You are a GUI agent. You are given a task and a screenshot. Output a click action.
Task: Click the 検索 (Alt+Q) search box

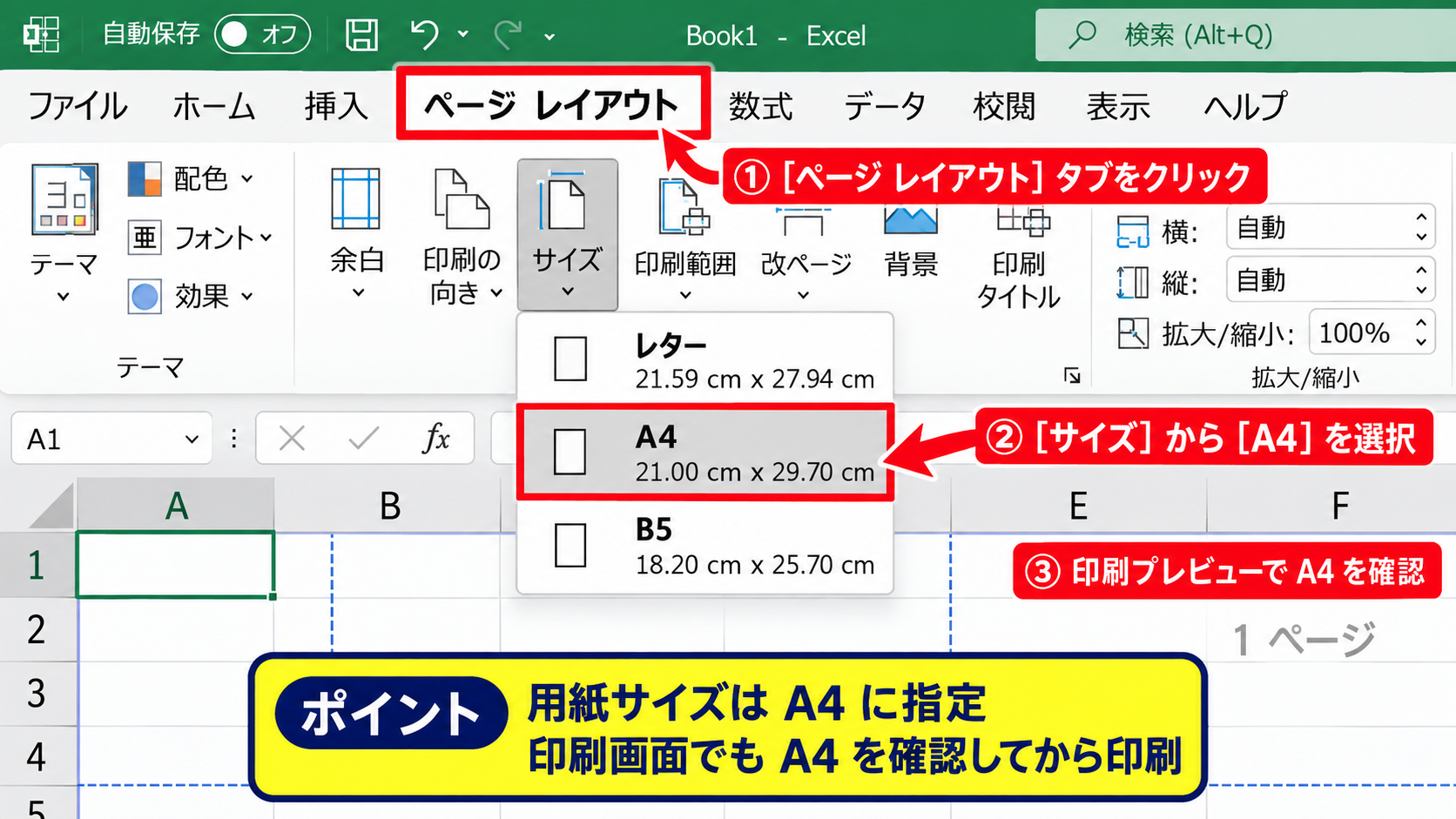point(1245,35)
